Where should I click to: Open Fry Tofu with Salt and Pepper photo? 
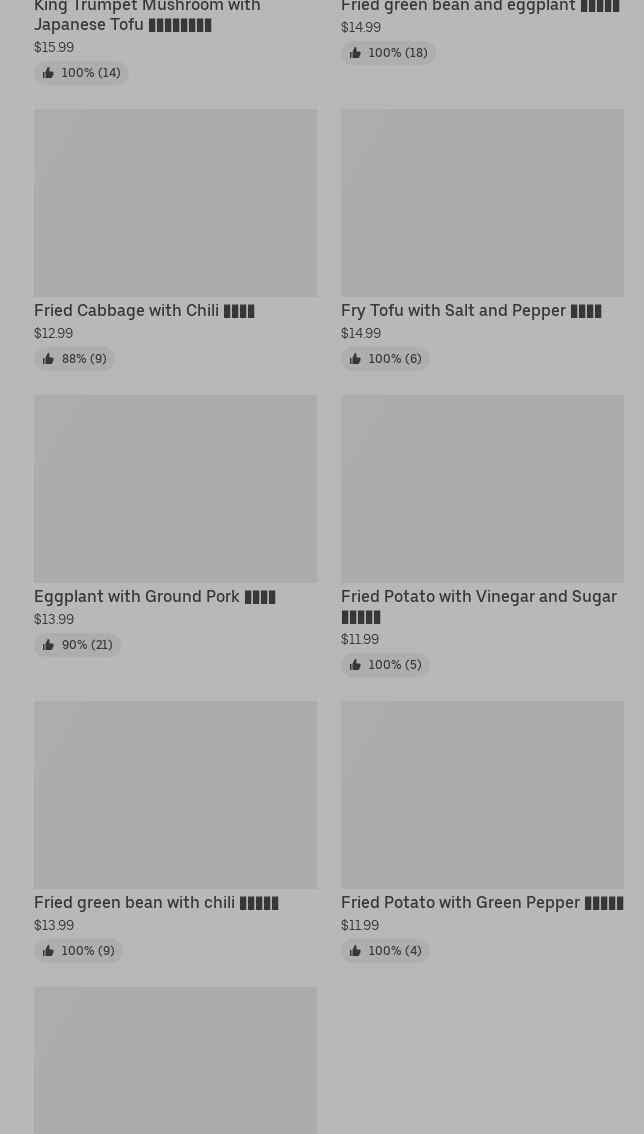point(482,202)
